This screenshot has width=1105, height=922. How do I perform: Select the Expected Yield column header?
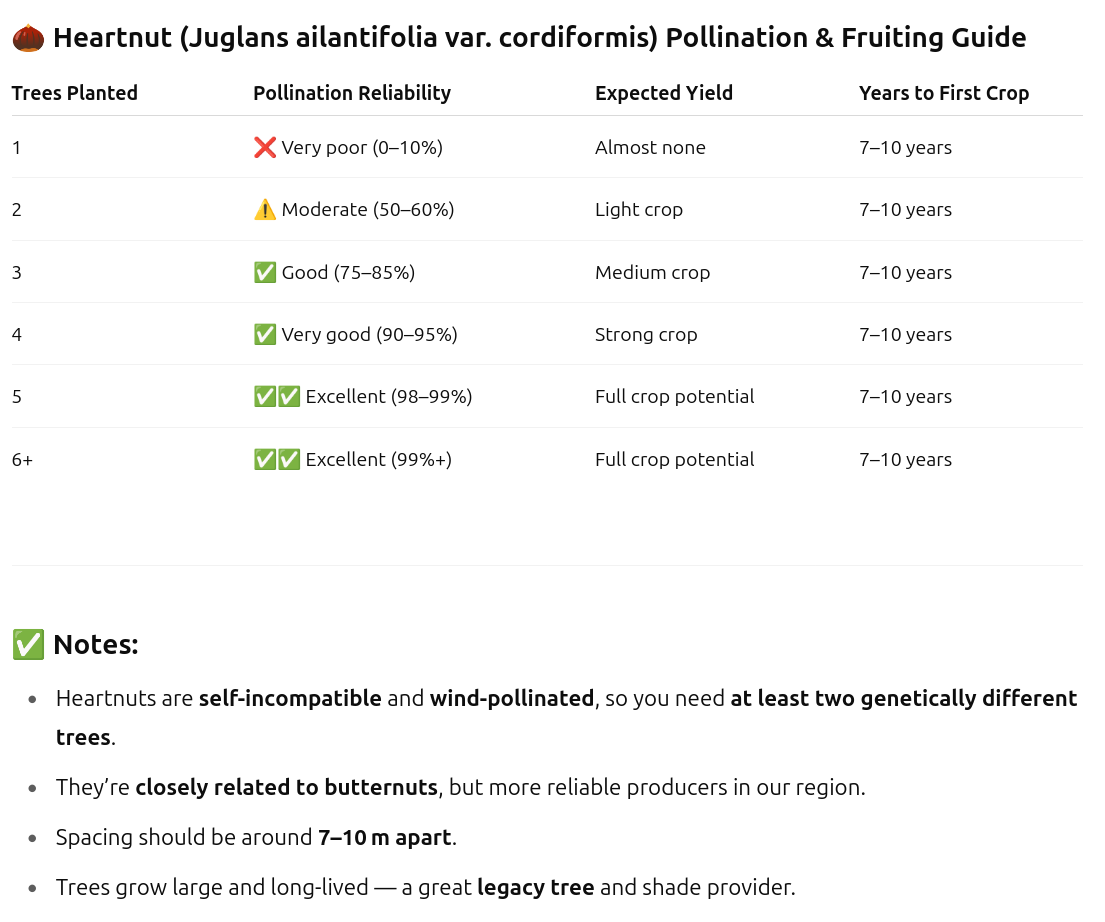tap(664, 93)
